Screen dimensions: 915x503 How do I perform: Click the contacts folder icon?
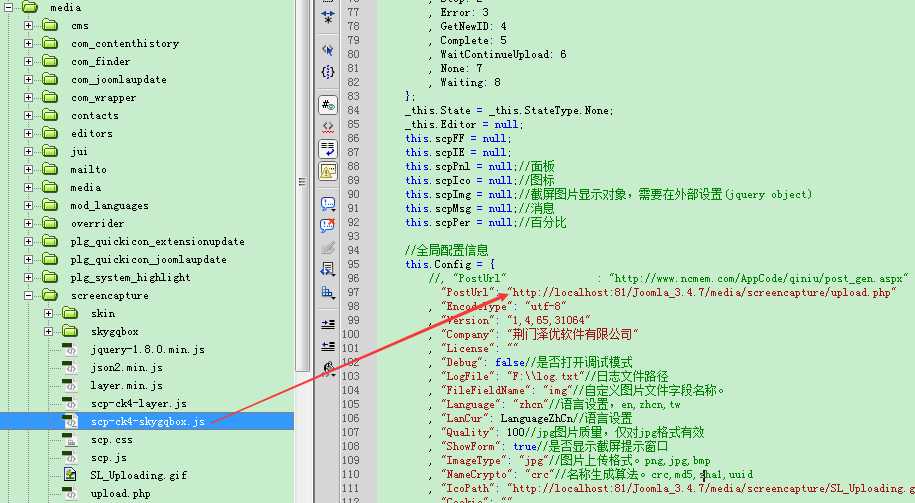pyautogui.click(x=50, y=115)
